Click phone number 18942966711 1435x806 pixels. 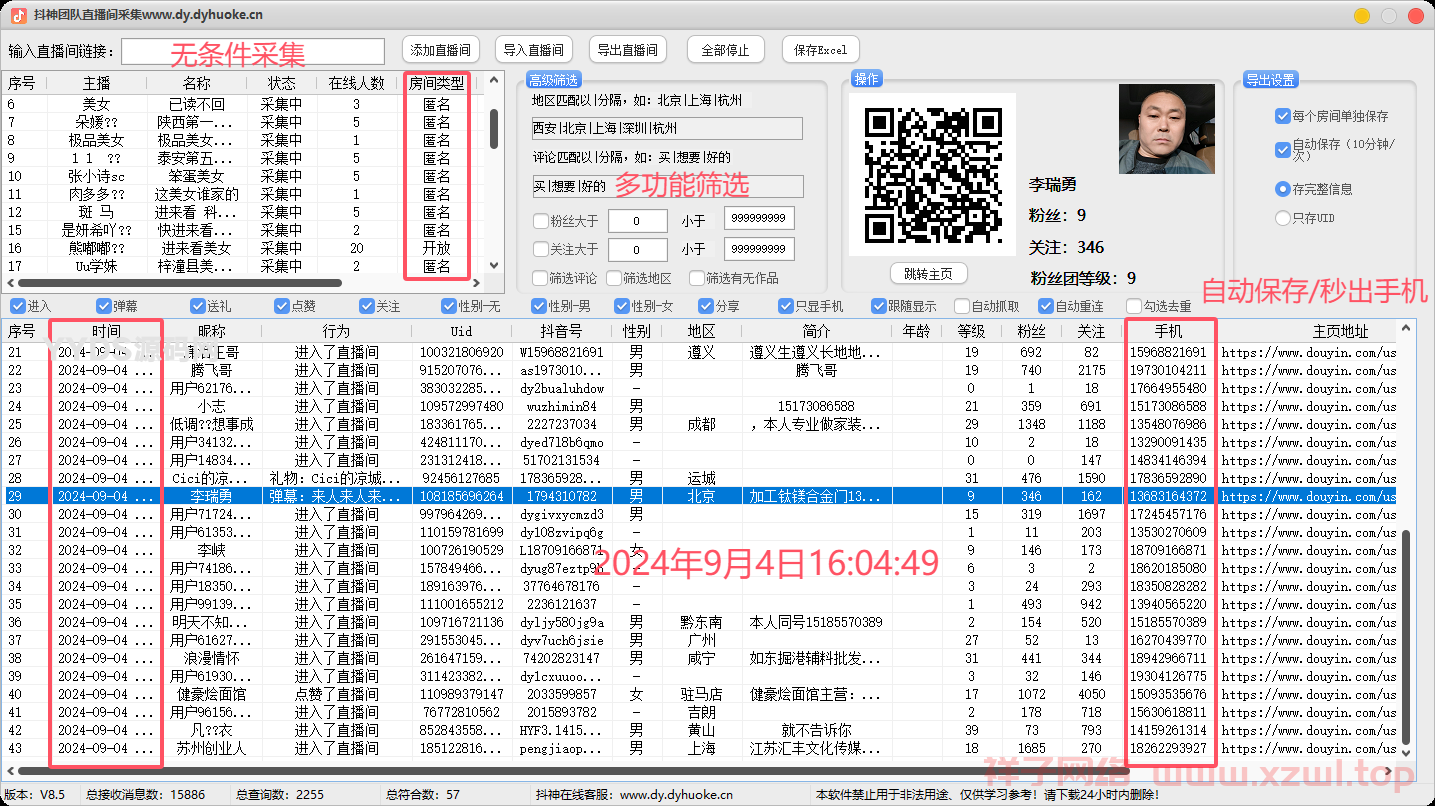point(1168,658)
